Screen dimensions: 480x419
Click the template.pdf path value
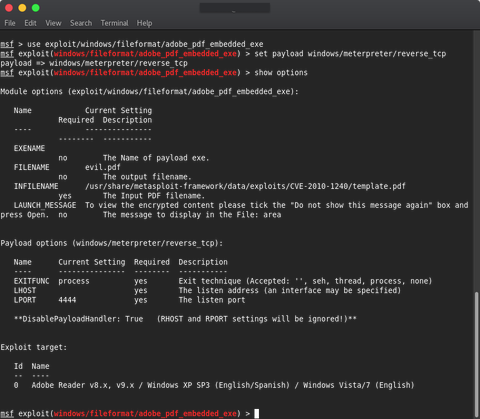tap(245, 186)
